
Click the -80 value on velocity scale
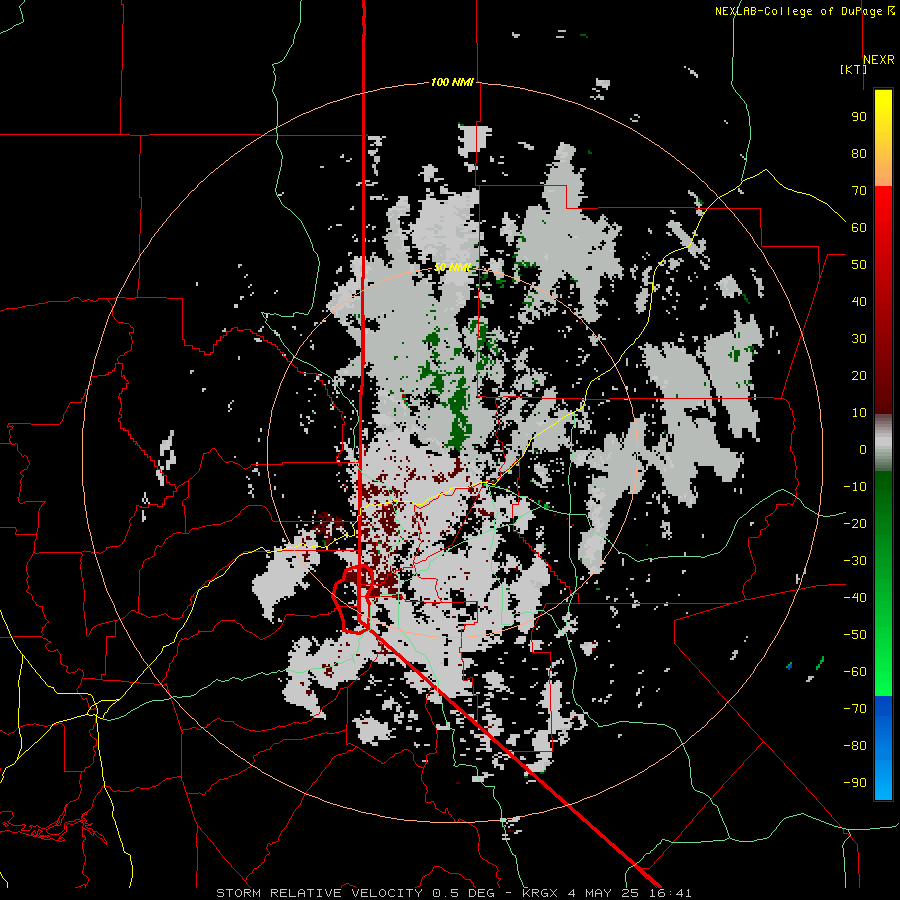tap(855, 746)
